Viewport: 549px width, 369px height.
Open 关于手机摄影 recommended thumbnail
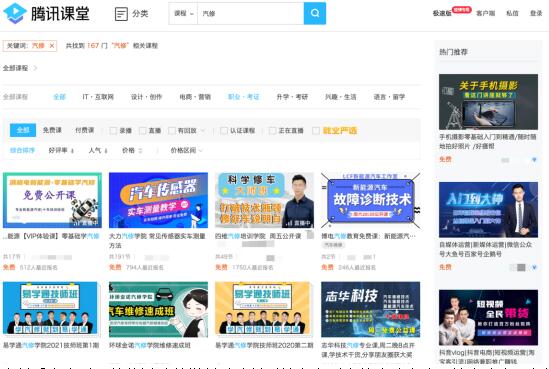488,102
